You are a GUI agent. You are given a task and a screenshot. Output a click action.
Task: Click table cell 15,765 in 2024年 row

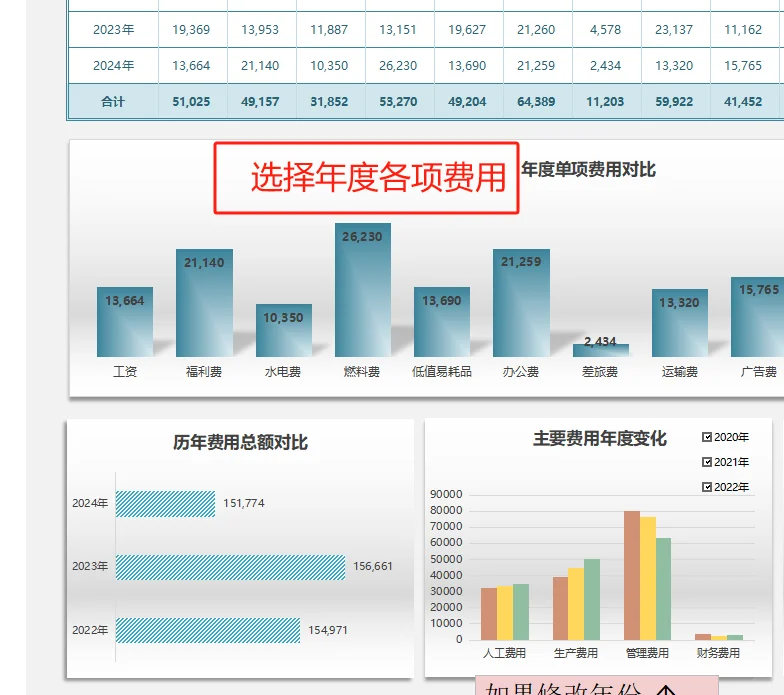click(x=743, y=66)
